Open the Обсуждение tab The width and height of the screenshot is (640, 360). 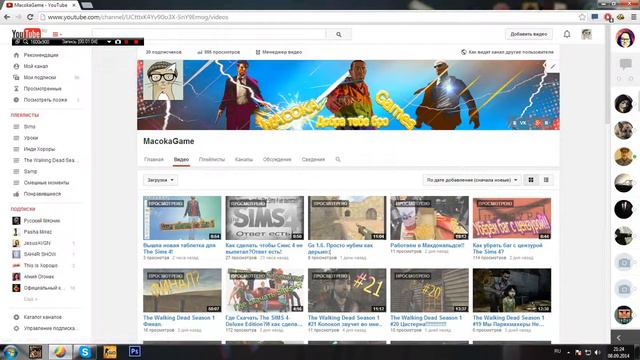[x=277, y=160]
